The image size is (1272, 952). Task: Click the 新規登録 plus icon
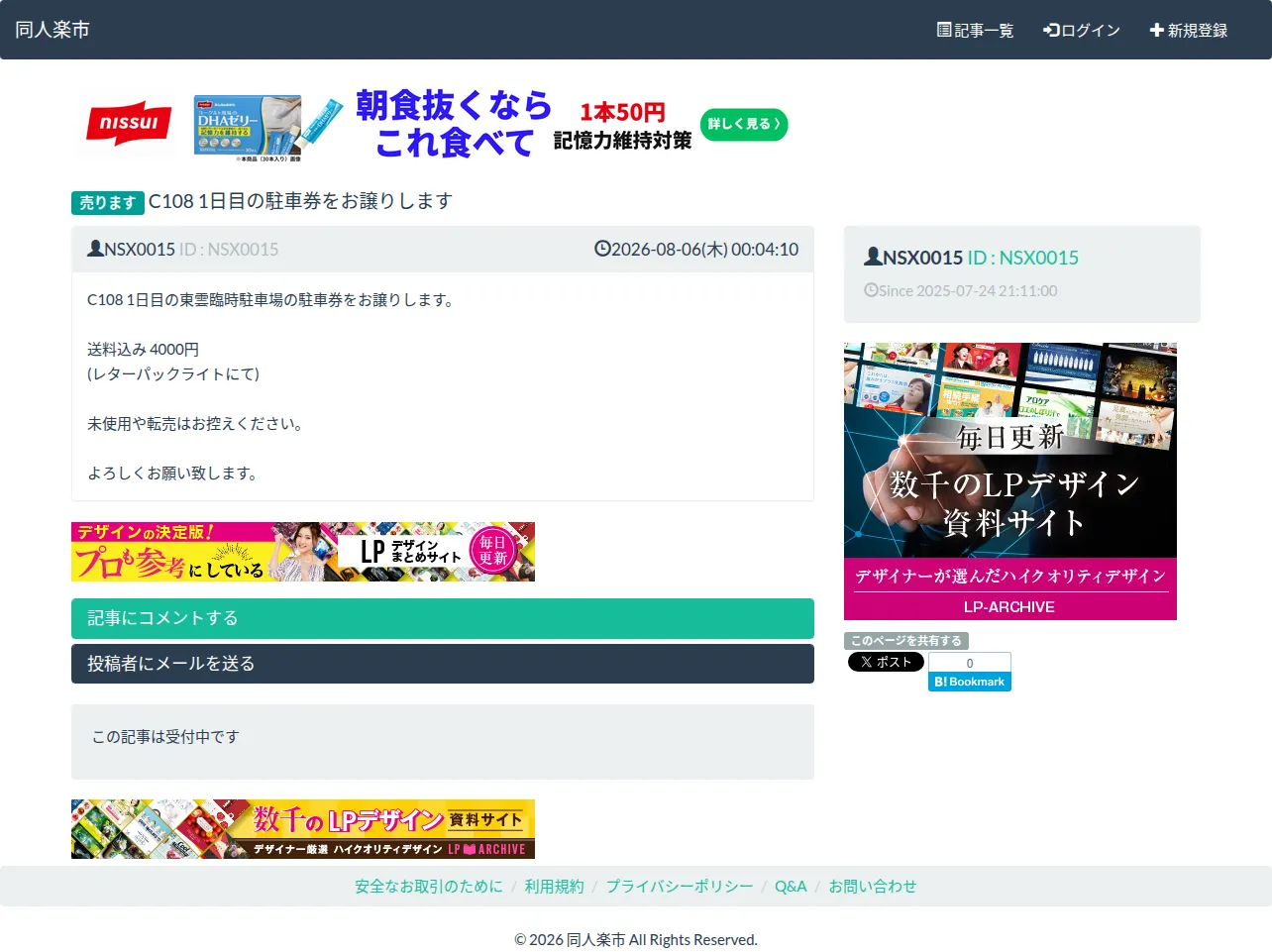click(x=1156, y=30)
